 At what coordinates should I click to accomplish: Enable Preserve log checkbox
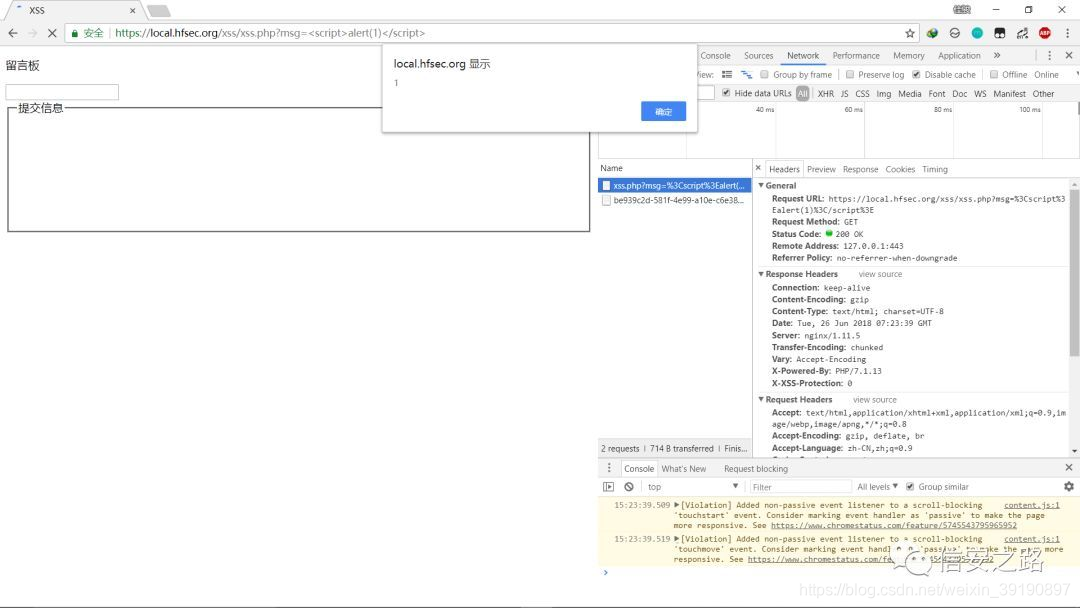coord(850,74)
